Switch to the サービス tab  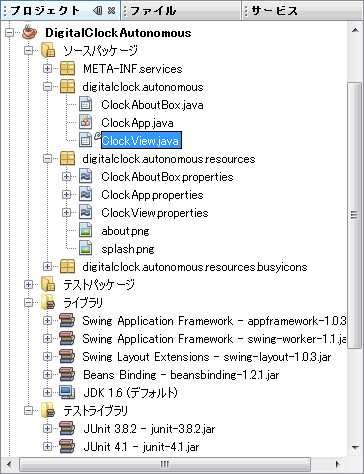coord(303,11)
